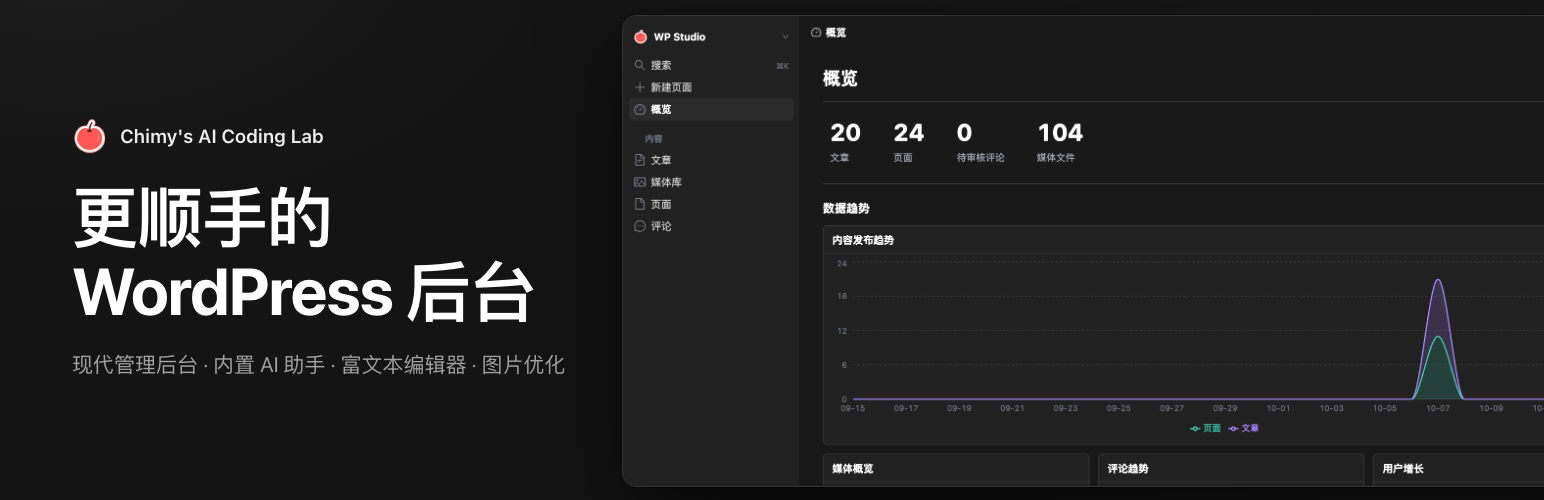Screen dimensions: 1544x500
Task: Click the 09-15 date label on chart axis
Action: pyautogui.click(x=852, y=408)
